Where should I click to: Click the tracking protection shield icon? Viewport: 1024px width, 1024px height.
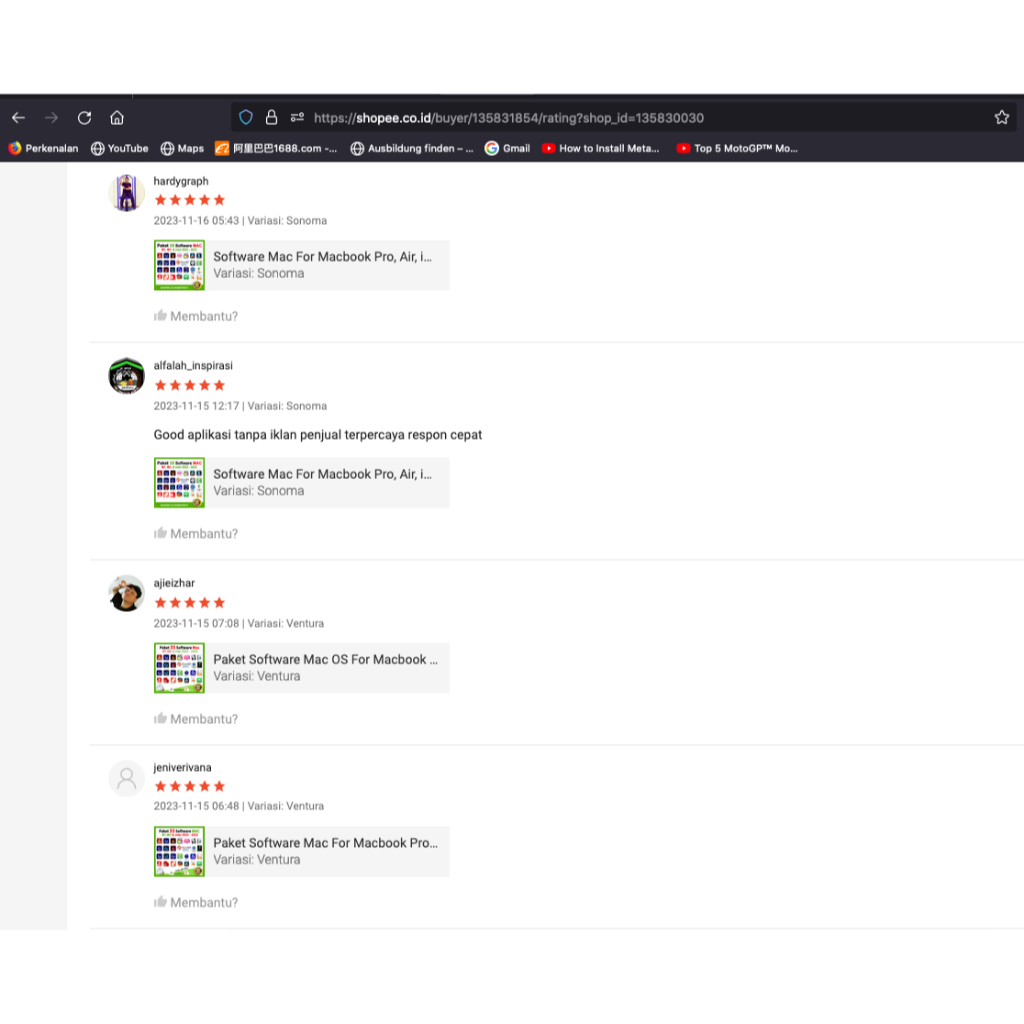(x=246, y=118)
